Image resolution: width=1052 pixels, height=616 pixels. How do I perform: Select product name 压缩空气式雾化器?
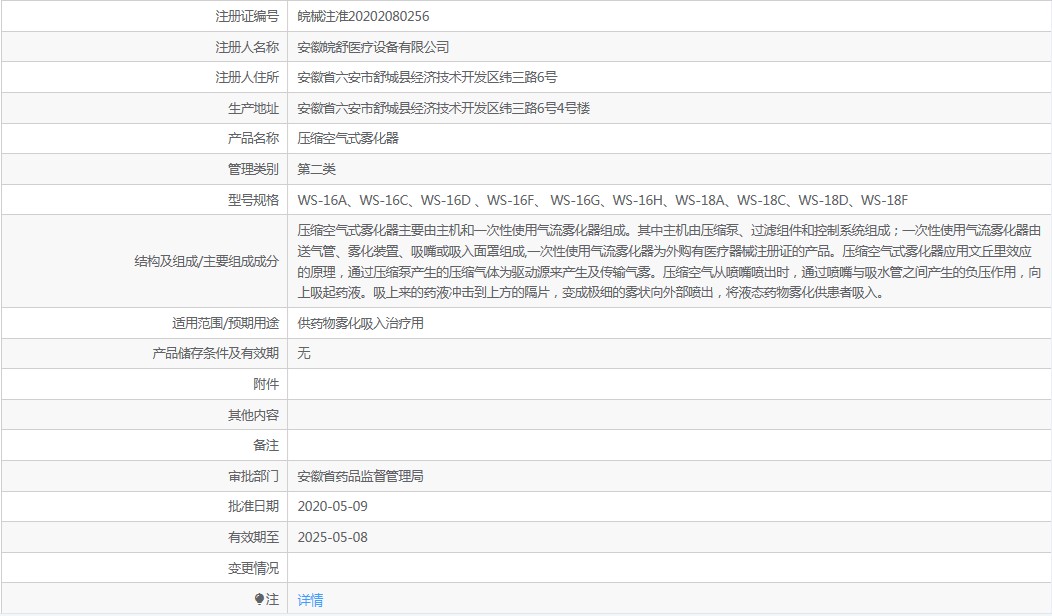pyautogui.click(x=348, y=138)
